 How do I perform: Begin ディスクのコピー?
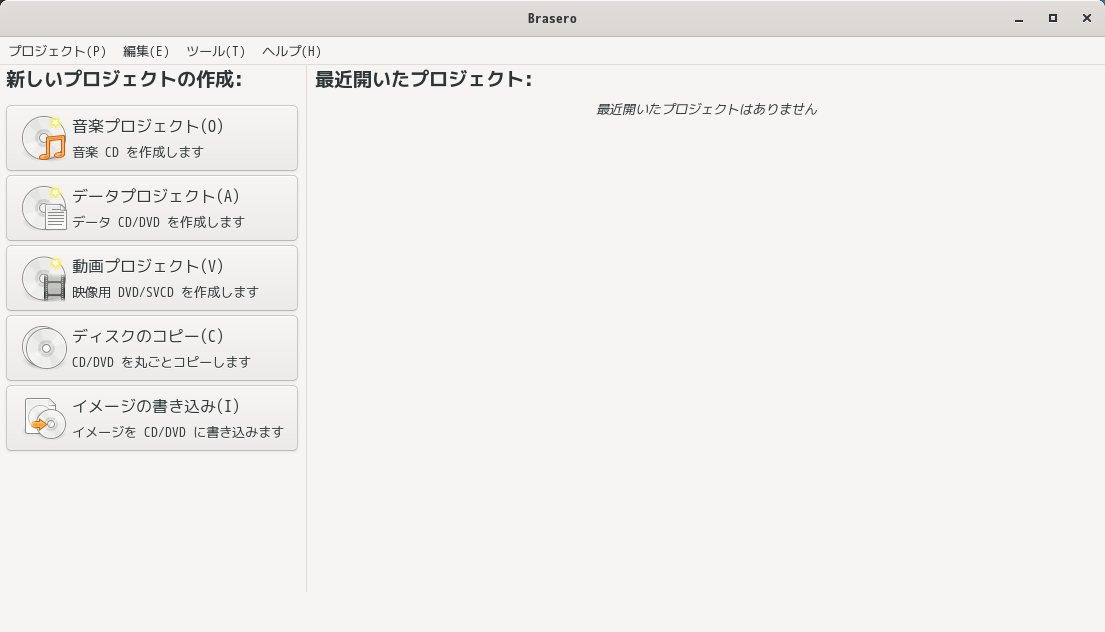pos(152,347)
